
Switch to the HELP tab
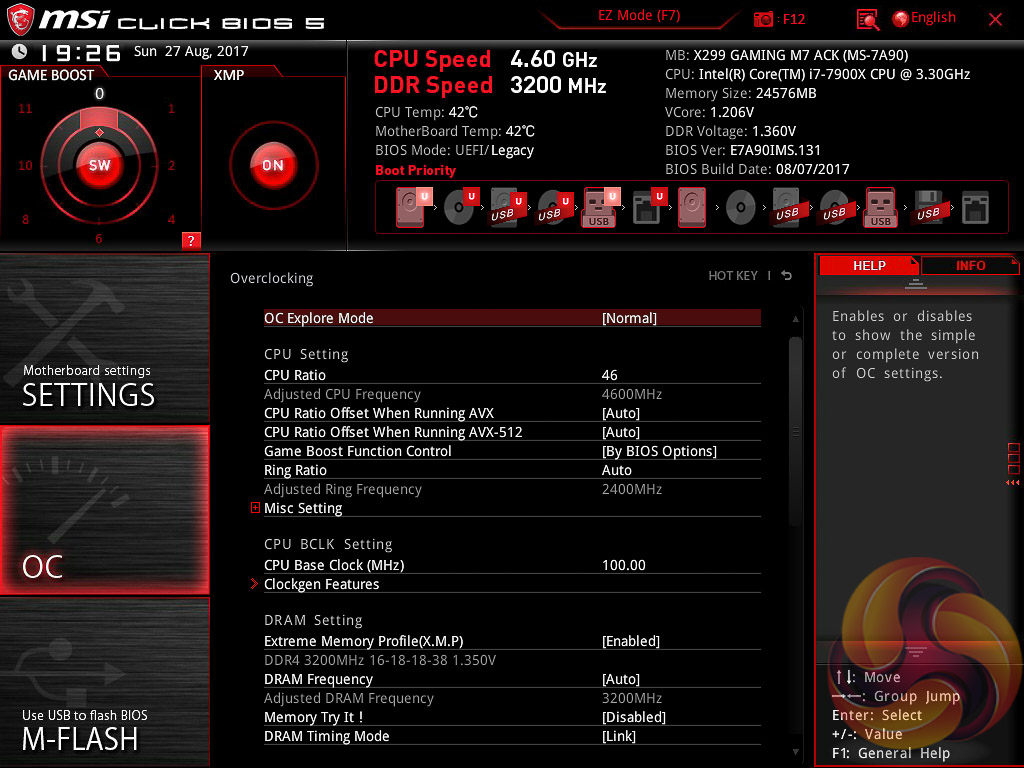[869, 265]
